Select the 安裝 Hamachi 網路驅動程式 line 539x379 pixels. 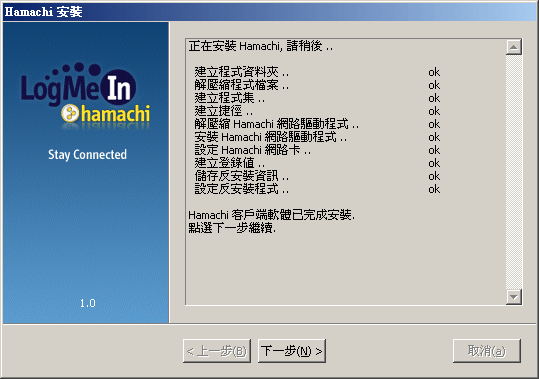coord(271,137)
